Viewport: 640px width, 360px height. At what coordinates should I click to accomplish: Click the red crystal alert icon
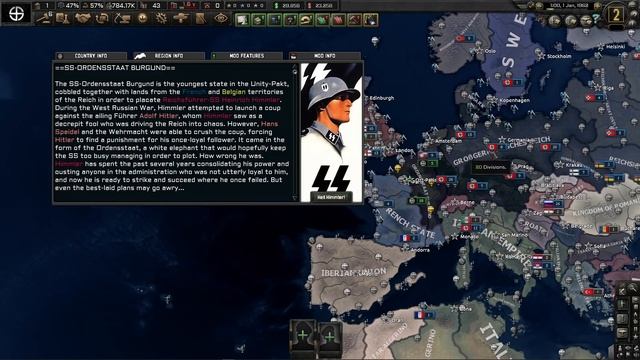[338, 20]
